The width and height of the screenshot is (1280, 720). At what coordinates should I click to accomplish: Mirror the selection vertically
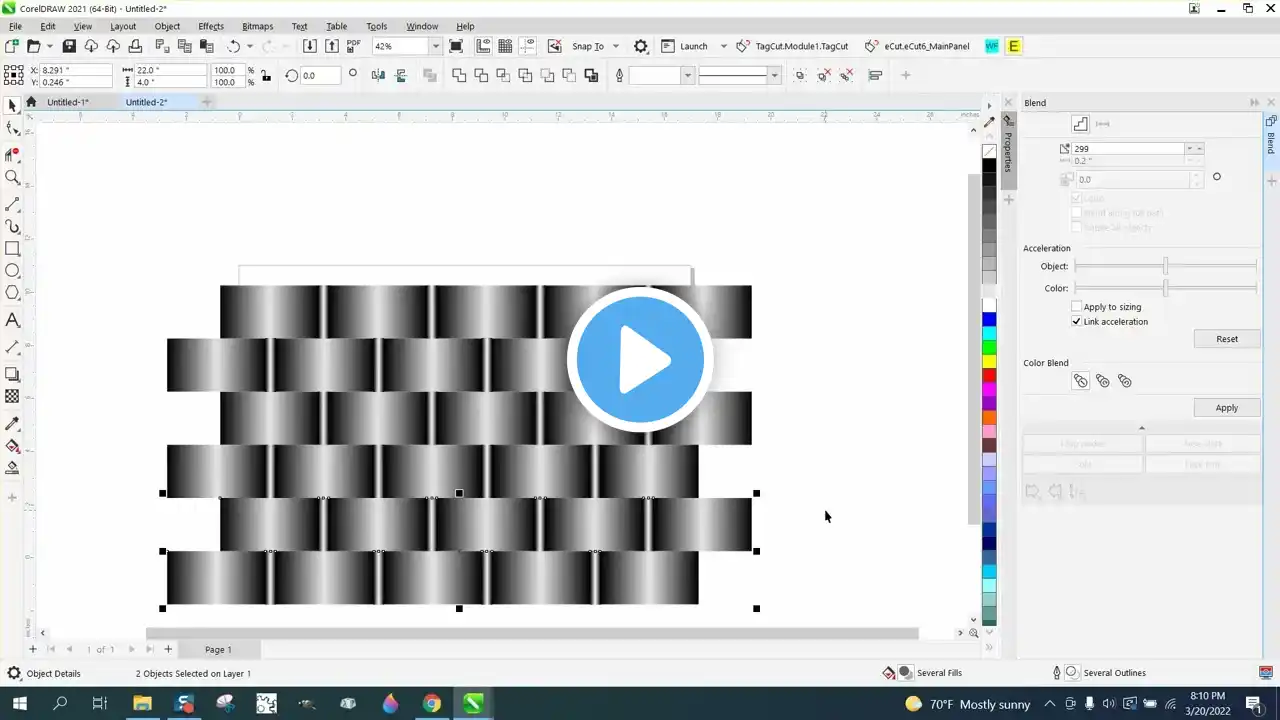coord(401,75)
